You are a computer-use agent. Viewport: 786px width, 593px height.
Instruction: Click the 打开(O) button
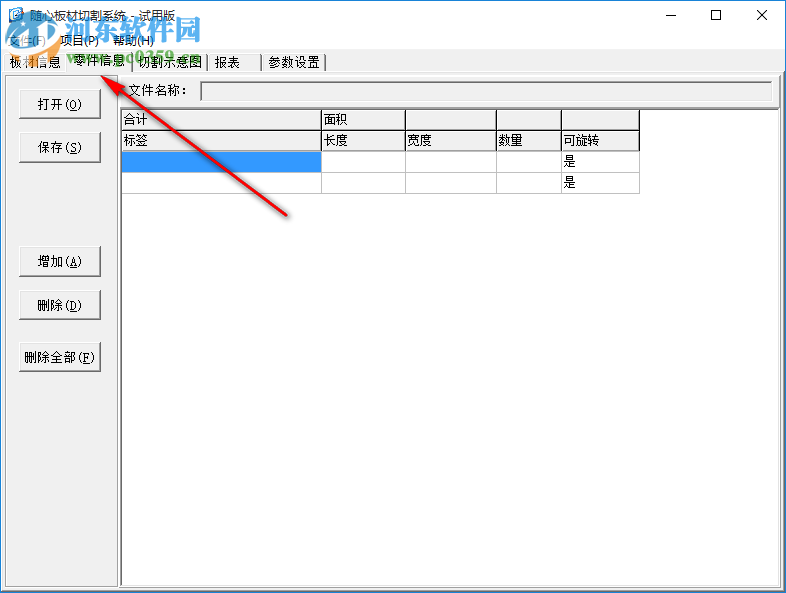pyautogui.click(x=60, y=104)
